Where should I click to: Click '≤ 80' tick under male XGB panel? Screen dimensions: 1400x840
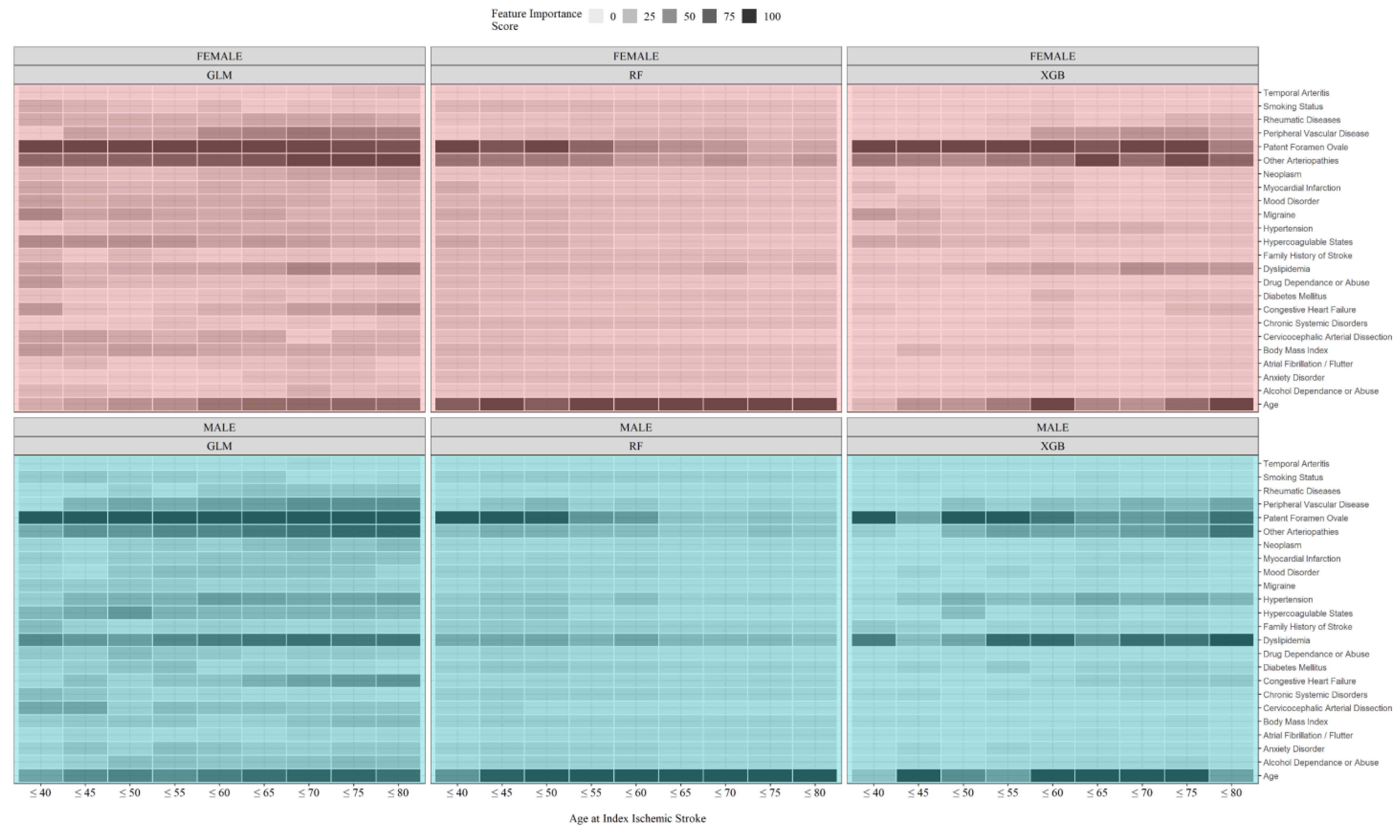pyautogui.click(x=1231, y=793)
